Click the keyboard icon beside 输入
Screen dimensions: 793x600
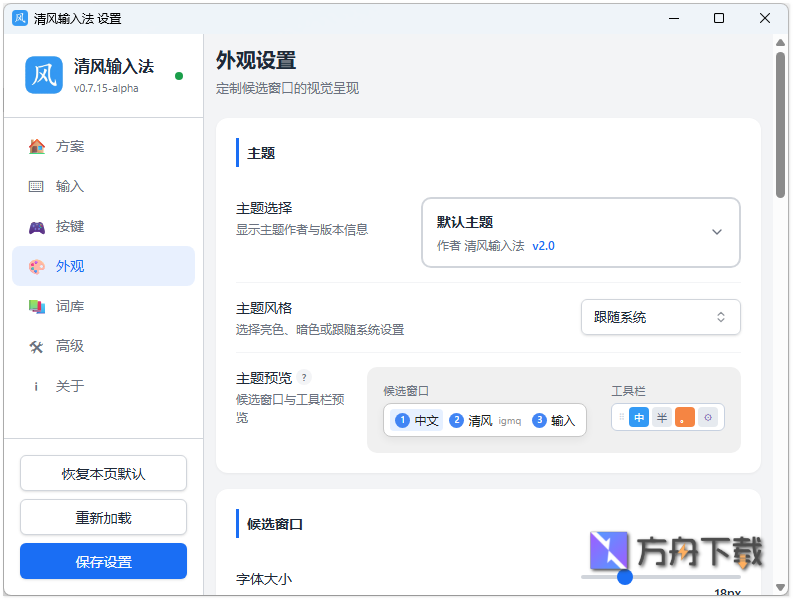pos(36,186)
